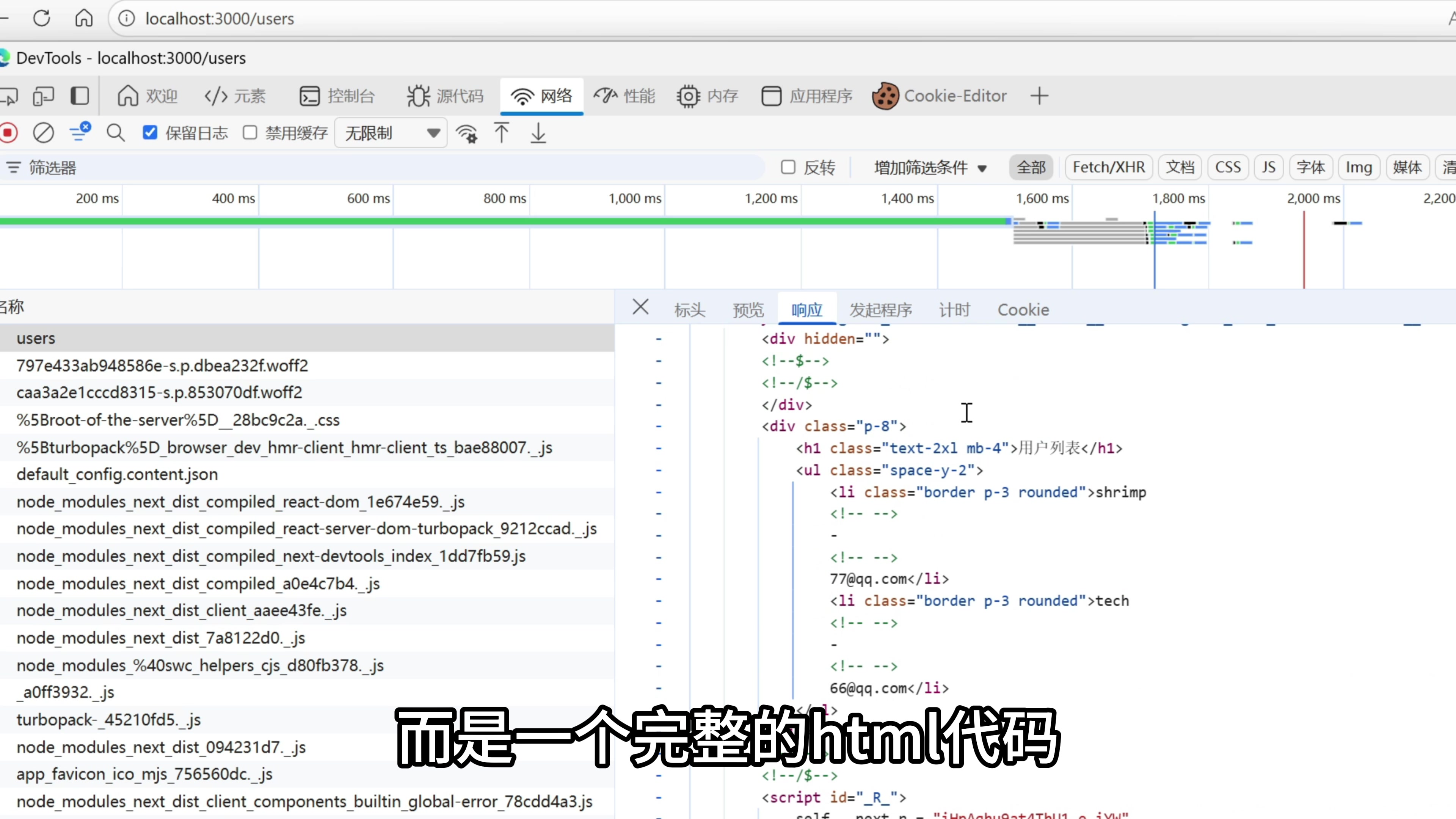Uncheck the 保留日志 checkbox

pos(150,133)
